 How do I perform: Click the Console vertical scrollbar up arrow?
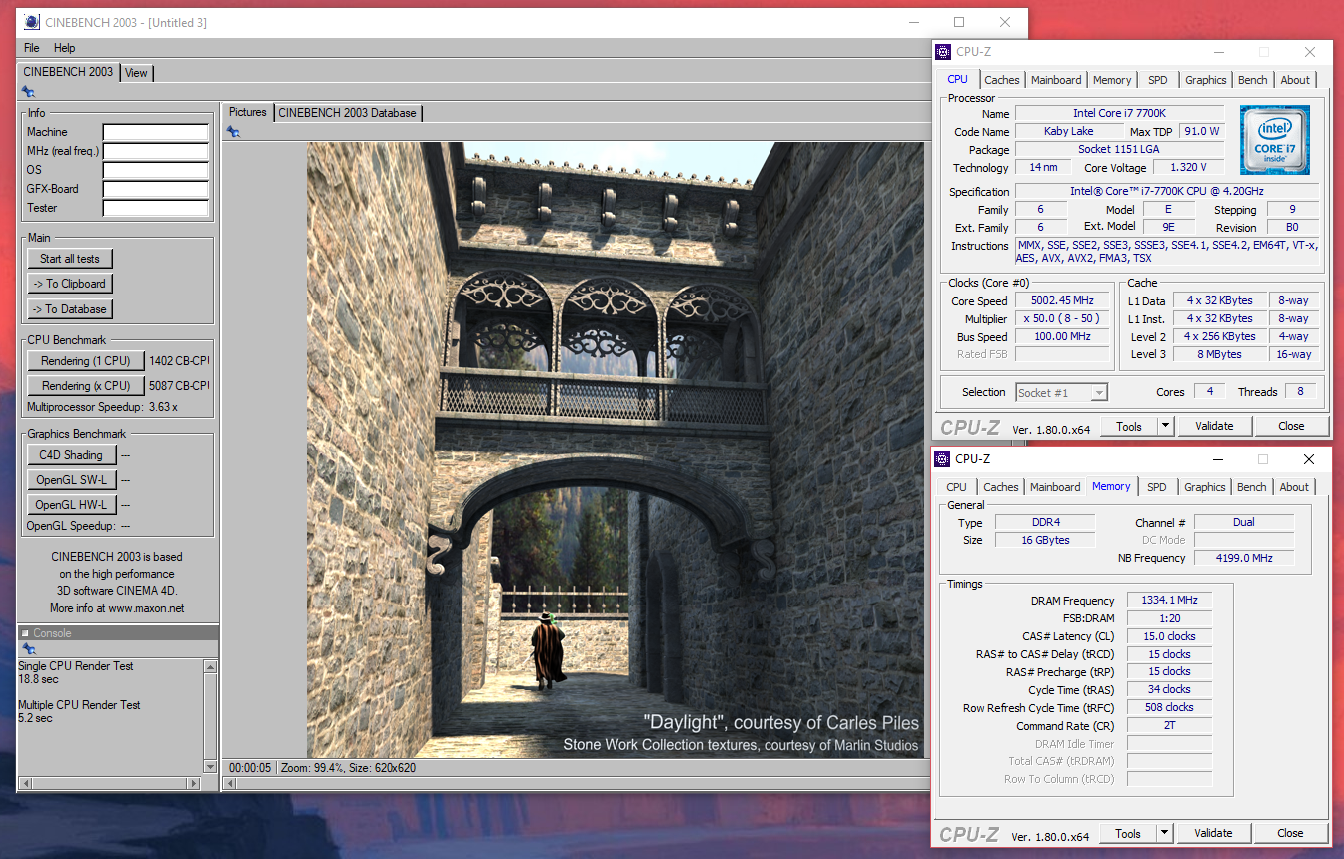point(210,666)
